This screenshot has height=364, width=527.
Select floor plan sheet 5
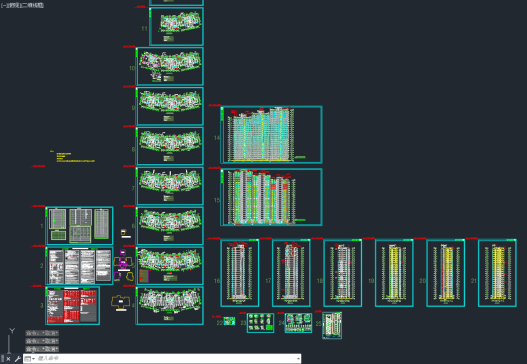pyautogui.click(x=170, y=266)
